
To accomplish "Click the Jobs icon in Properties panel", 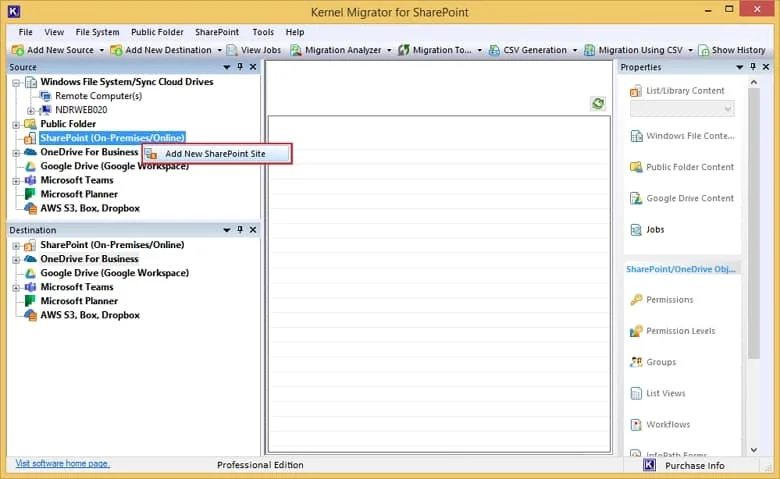I will (636, 230).
